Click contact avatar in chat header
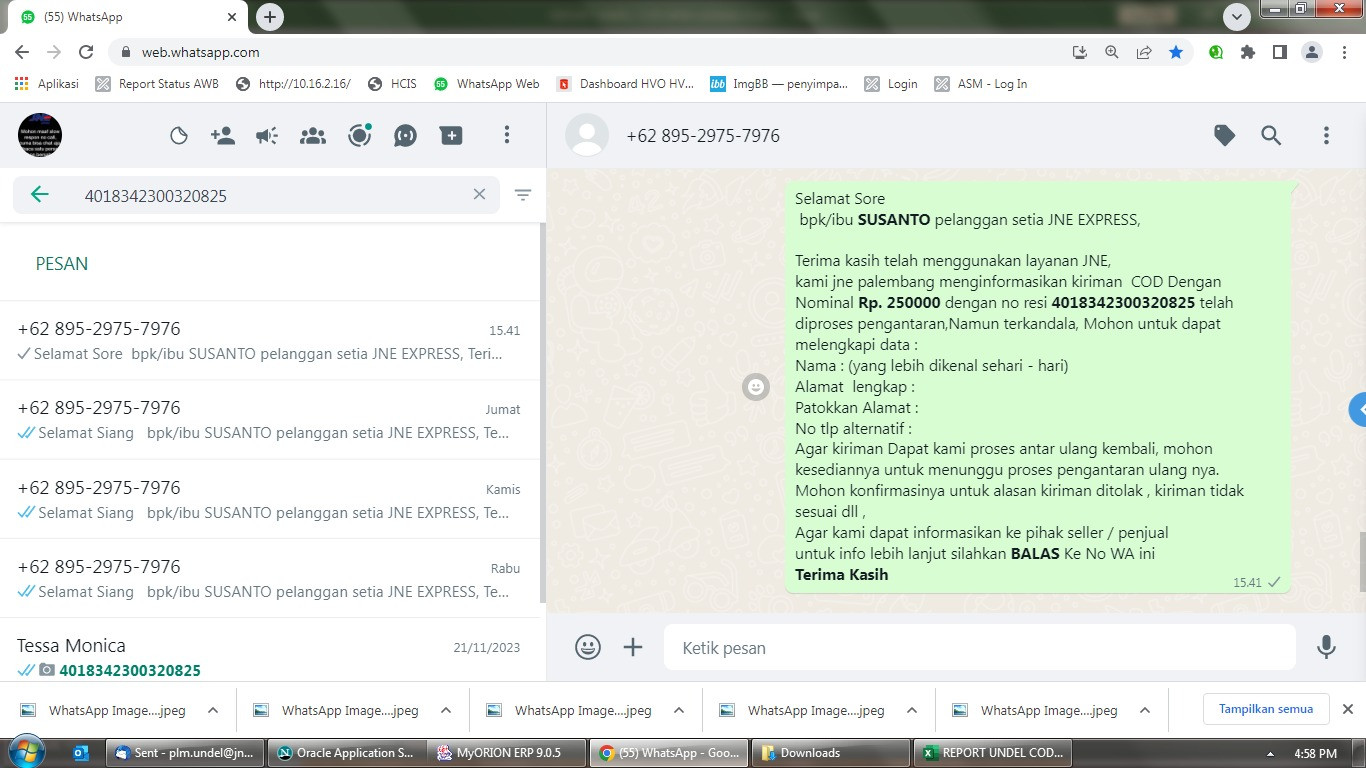 tap(587, 135)
